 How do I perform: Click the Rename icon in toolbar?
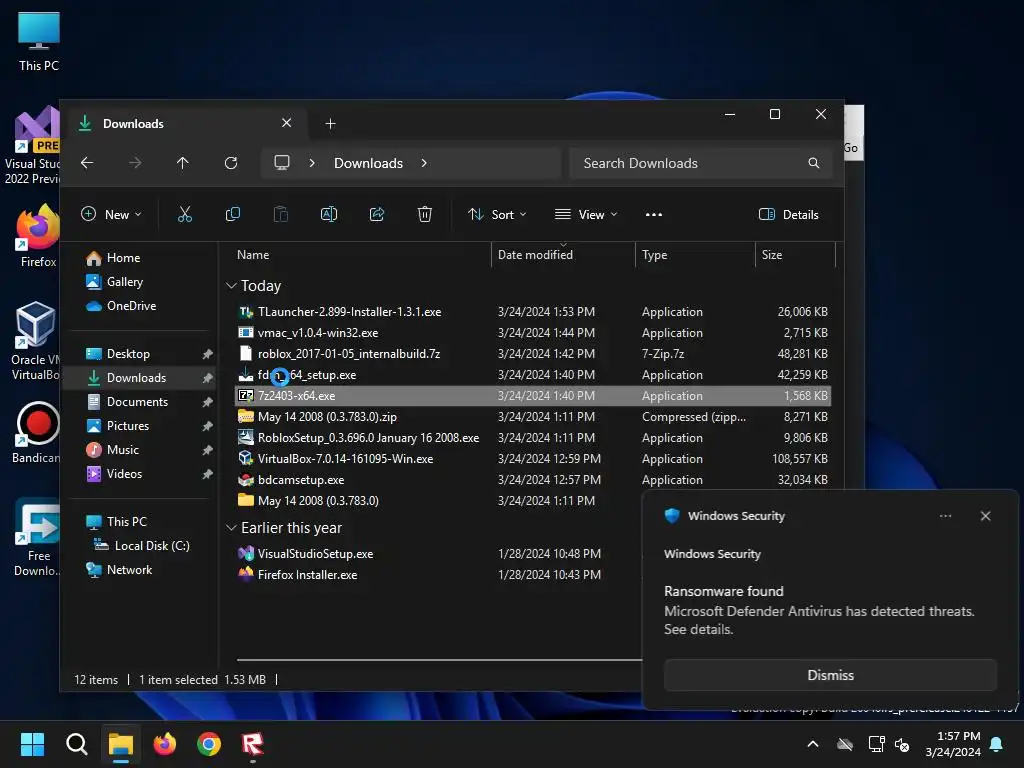coord(328,214)
